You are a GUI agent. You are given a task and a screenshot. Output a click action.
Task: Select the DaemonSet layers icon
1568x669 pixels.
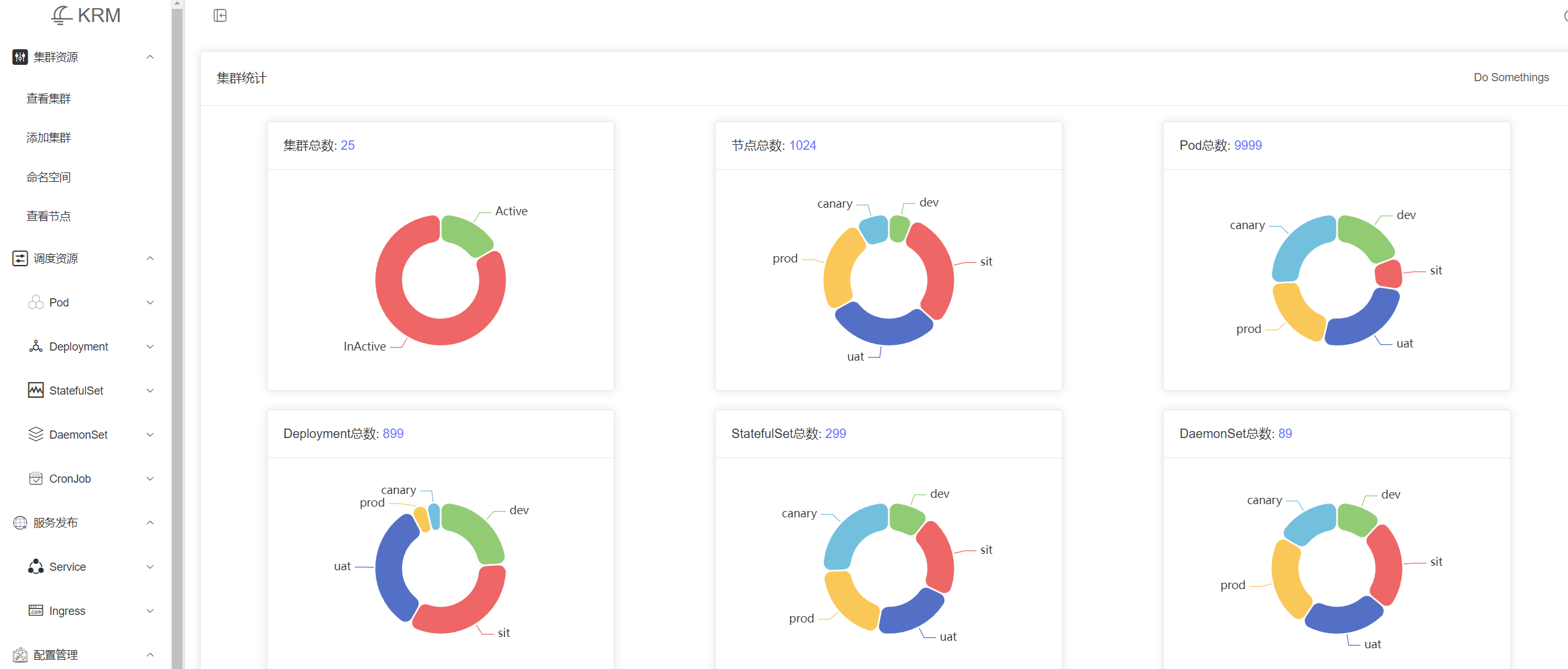pyautogui.click(x=35, y=434)
